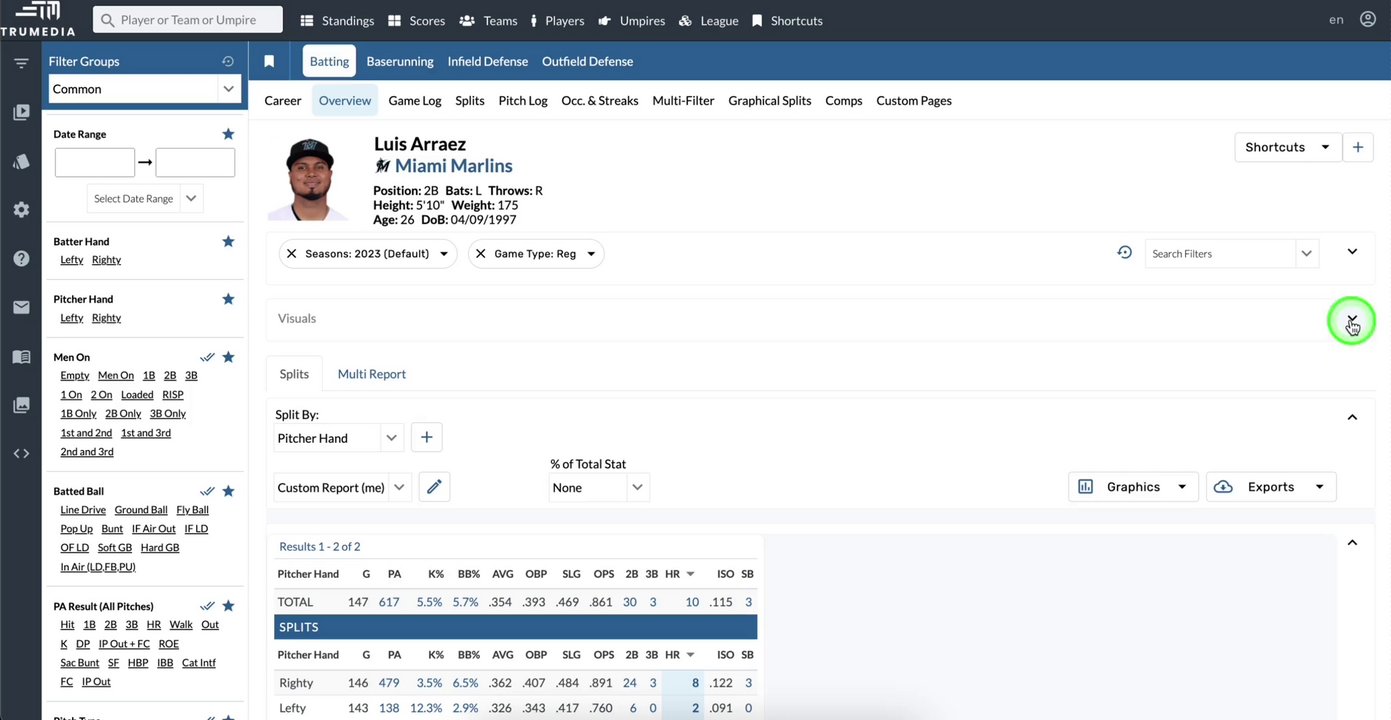Open the shapes icon in the left sidebar
The image size is (1391, 720).
(21, 161)
